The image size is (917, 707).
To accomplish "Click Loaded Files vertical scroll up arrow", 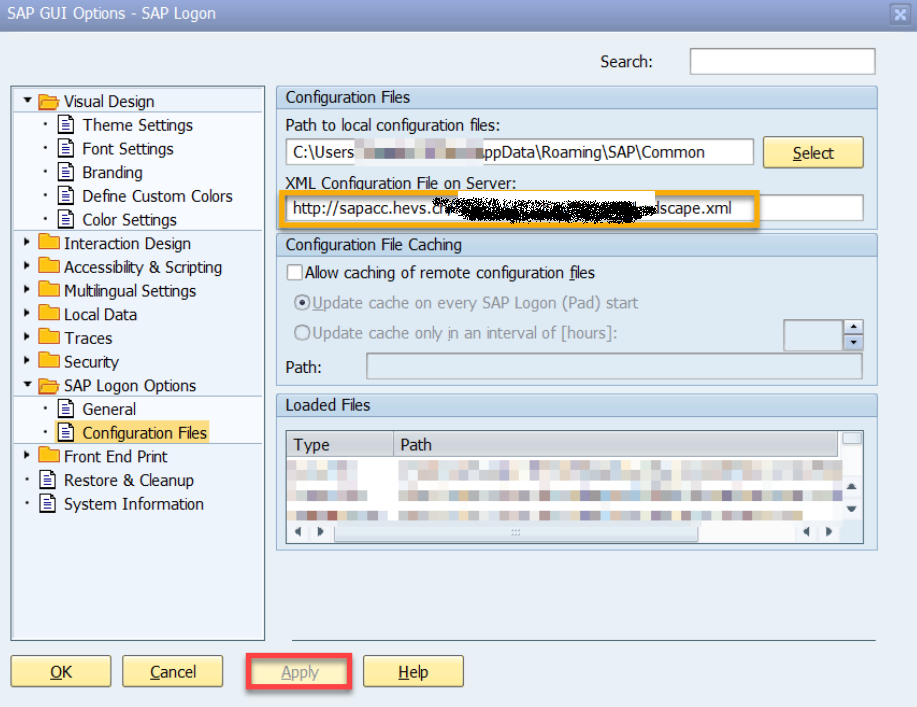I will click(852, 487).
